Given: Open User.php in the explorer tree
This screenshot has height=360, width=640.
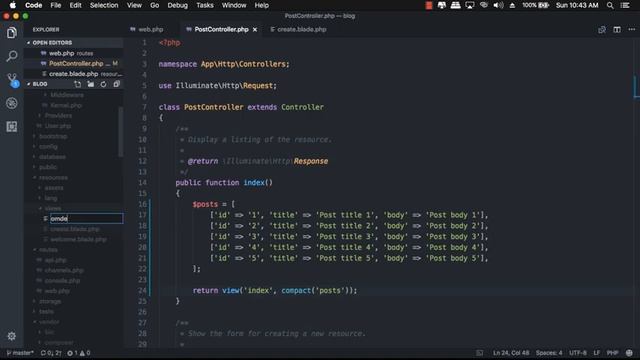Looking at the screenshot, I should (x=58, y=126).
